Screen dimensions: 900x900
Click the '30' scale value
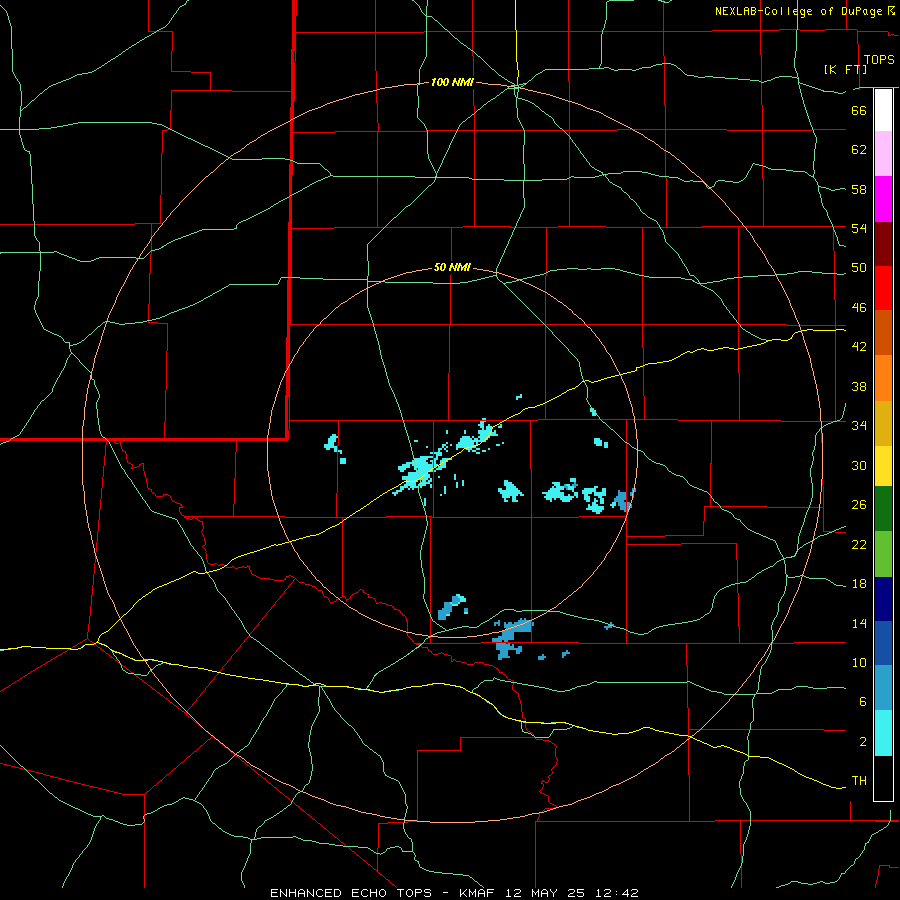tap(859, 465)
